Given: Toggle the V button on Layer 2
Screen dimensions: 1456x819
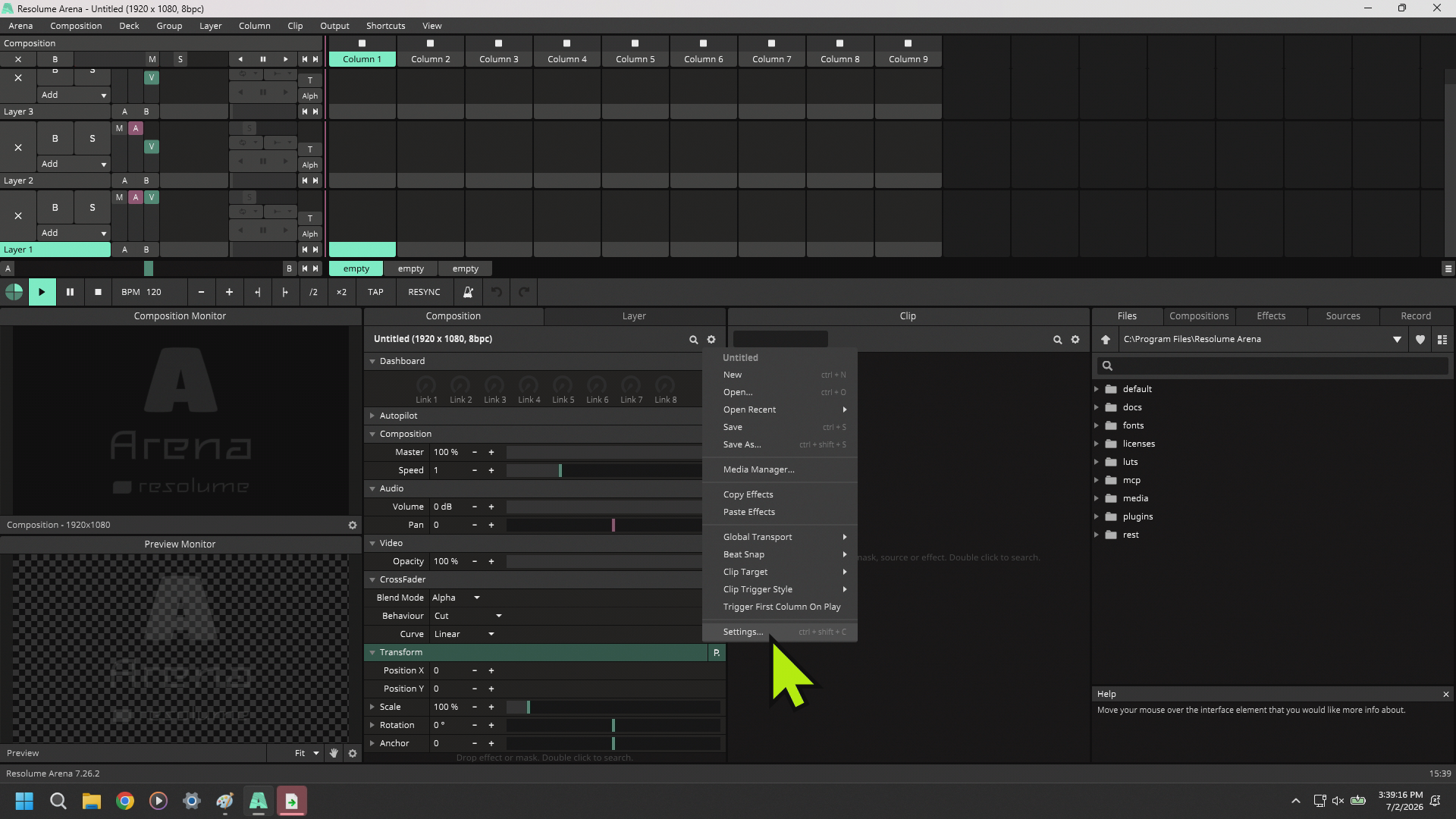Looking at the screenshot, I should click(152, 146).
